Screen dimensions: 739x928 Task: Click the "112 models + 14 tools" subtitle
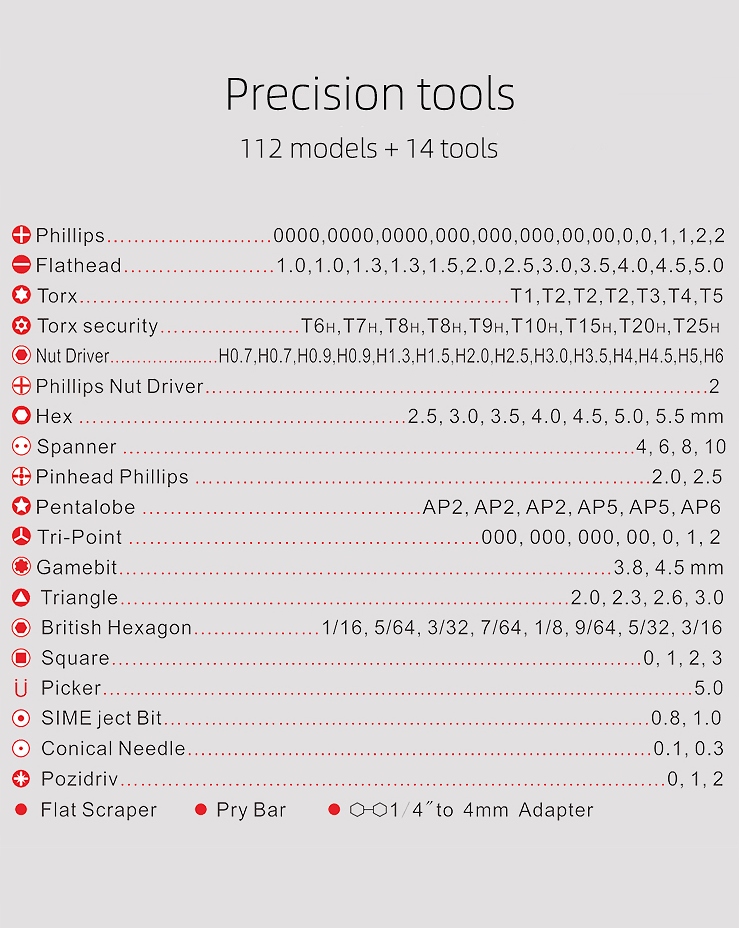(x=369, y=149)
